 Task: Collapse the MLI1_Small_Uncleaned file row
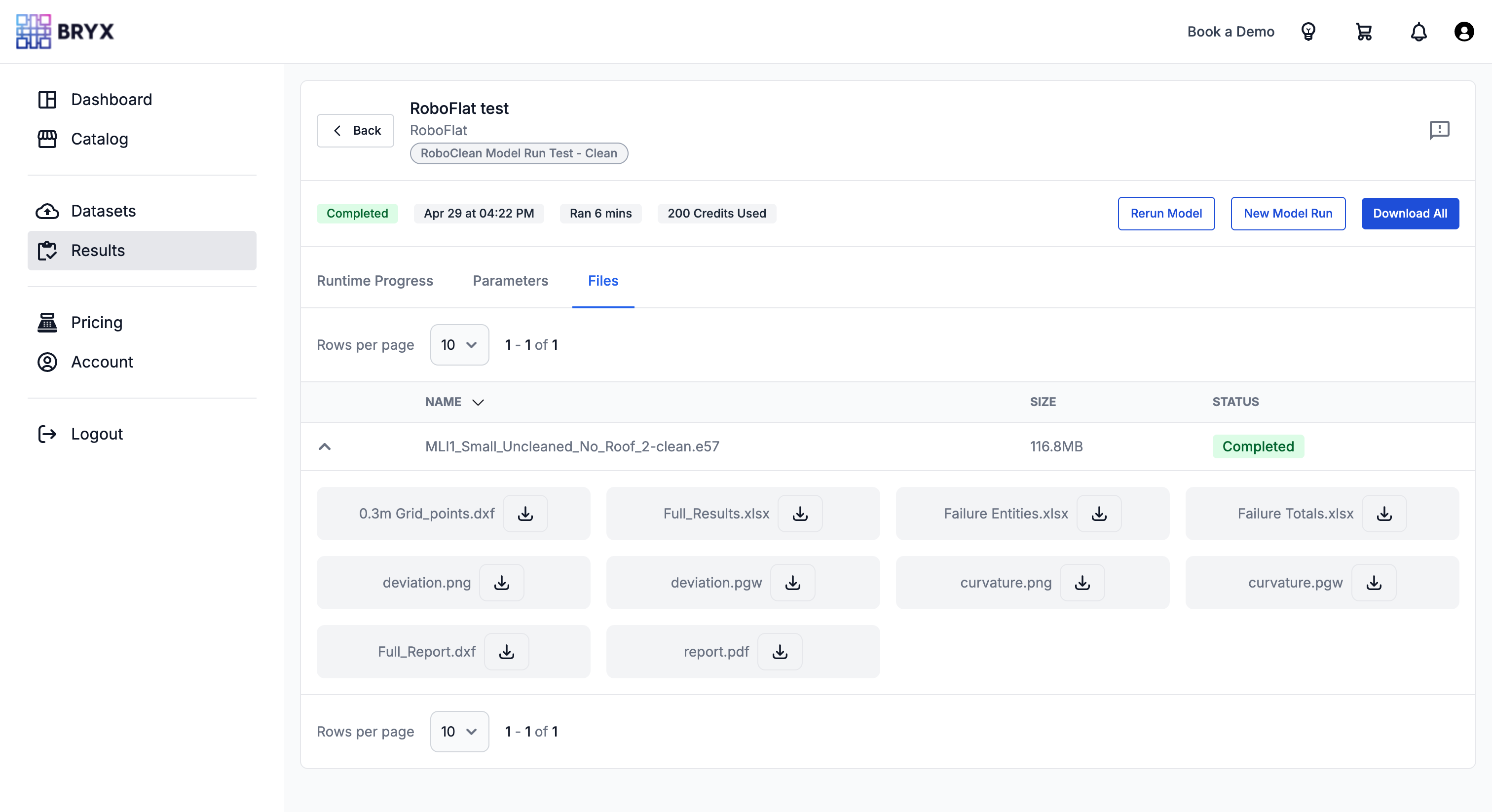[x=324, y=446]
